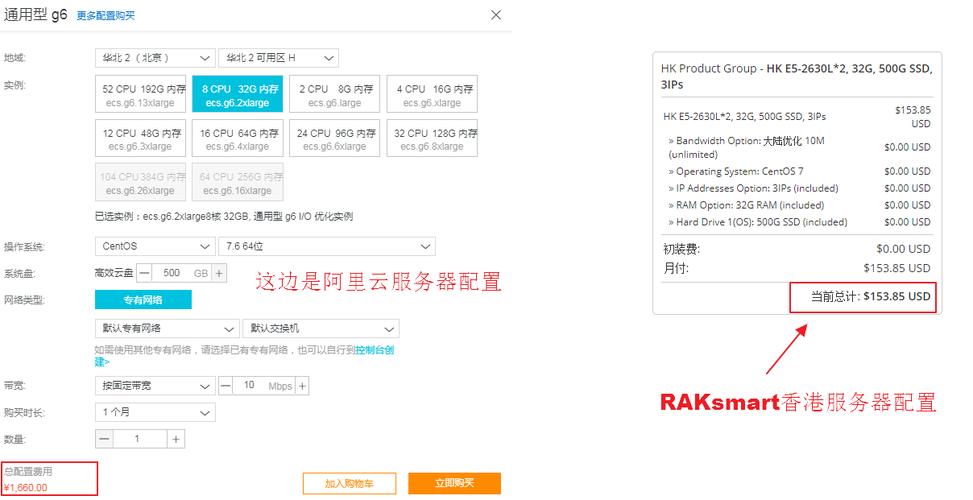Open the 控制台创建 link
Screen dimensions: 973x500
coord(374,350)
